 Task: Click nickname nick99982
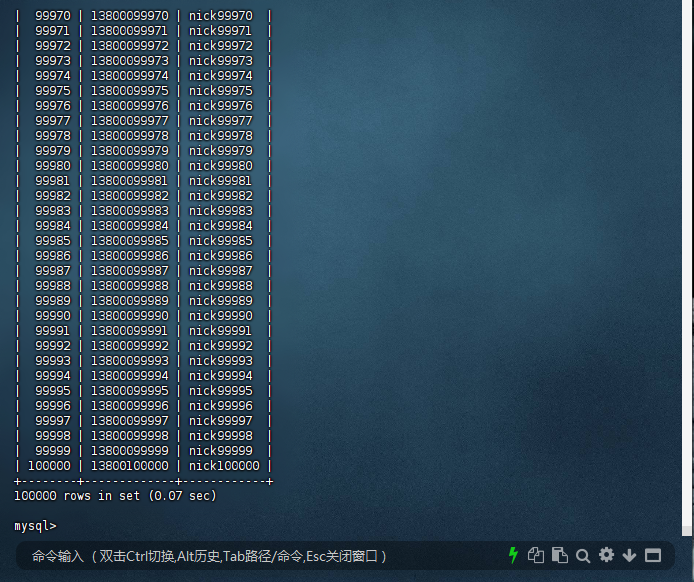tap(221, 196)
